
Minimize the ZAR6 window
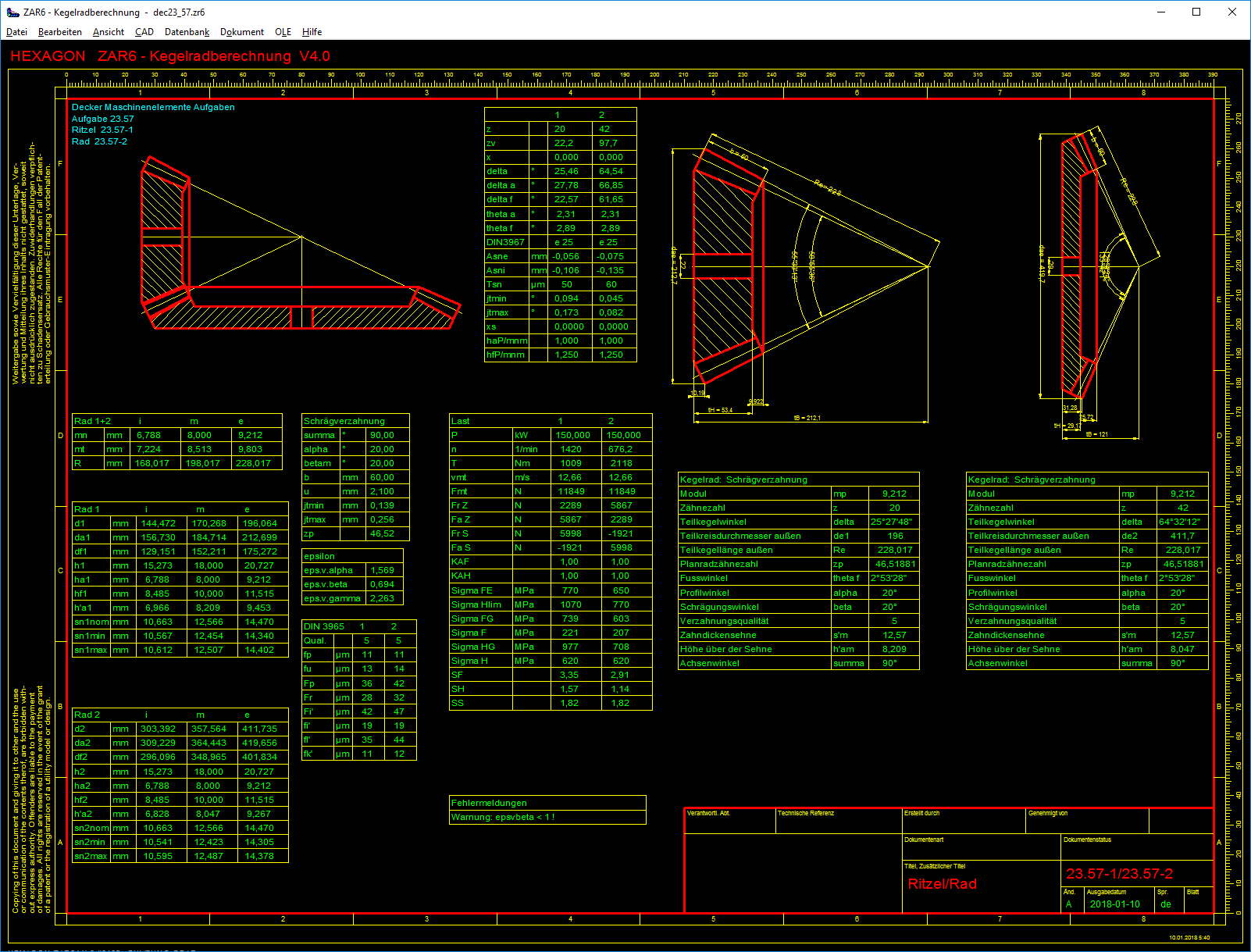pos(1160,12)
